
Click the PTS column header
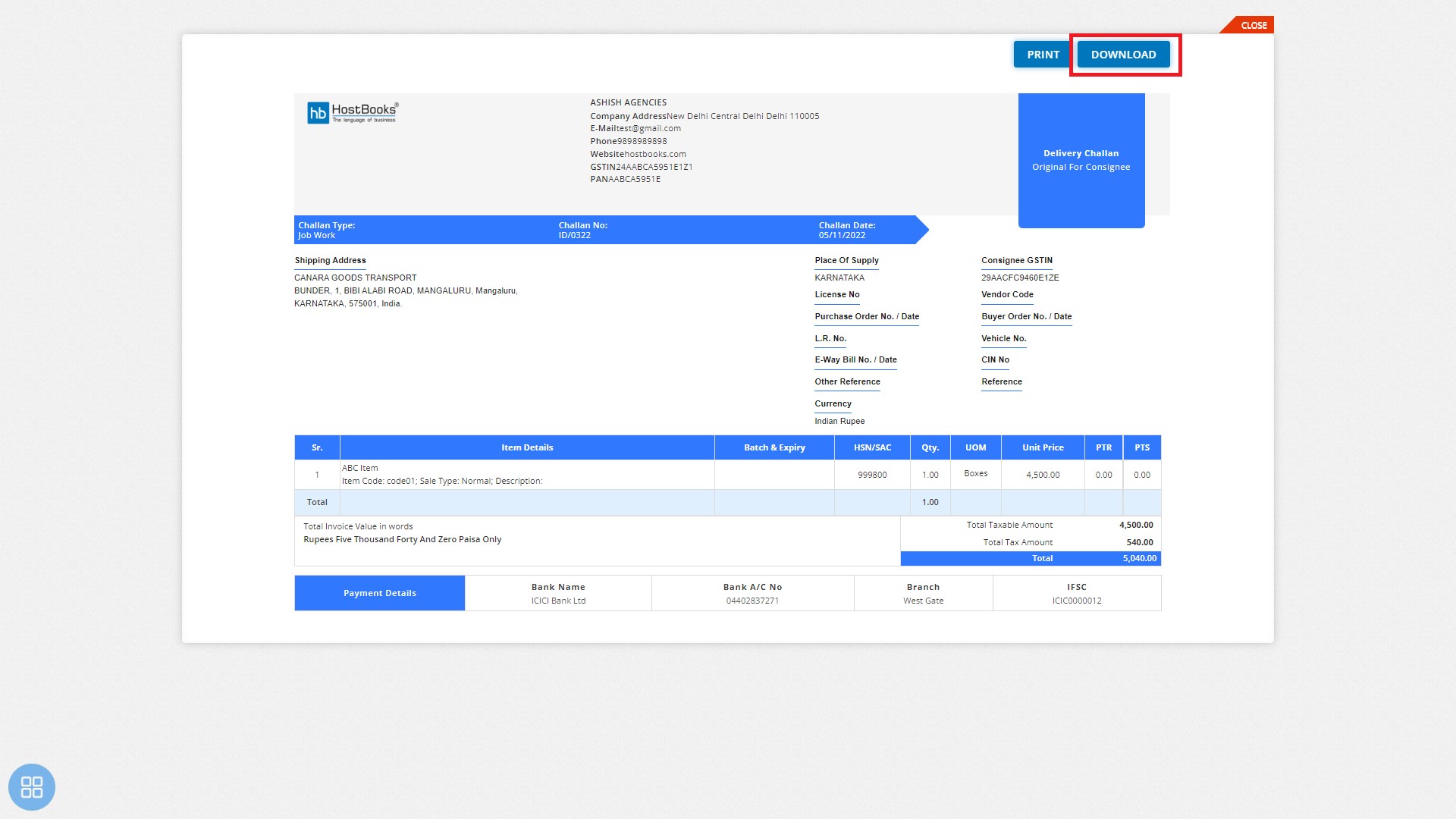coord(1142,447)
